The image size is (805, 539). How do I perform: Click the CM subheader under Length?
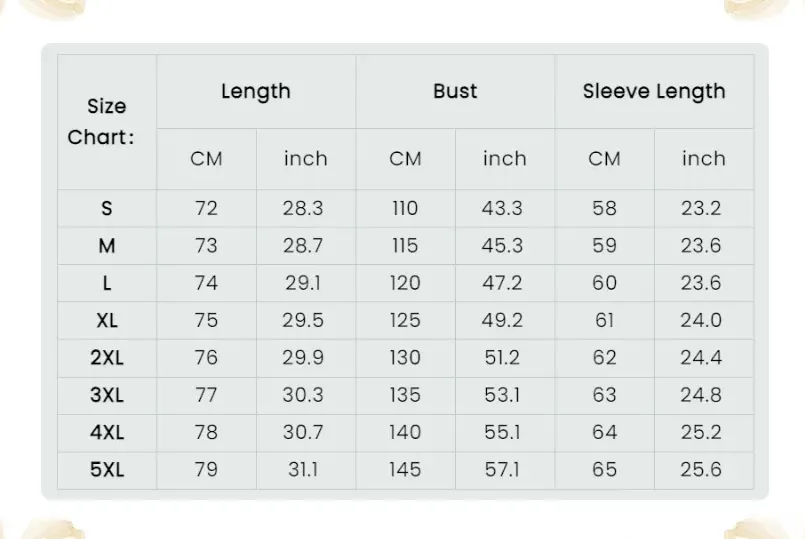coord(206,159)
